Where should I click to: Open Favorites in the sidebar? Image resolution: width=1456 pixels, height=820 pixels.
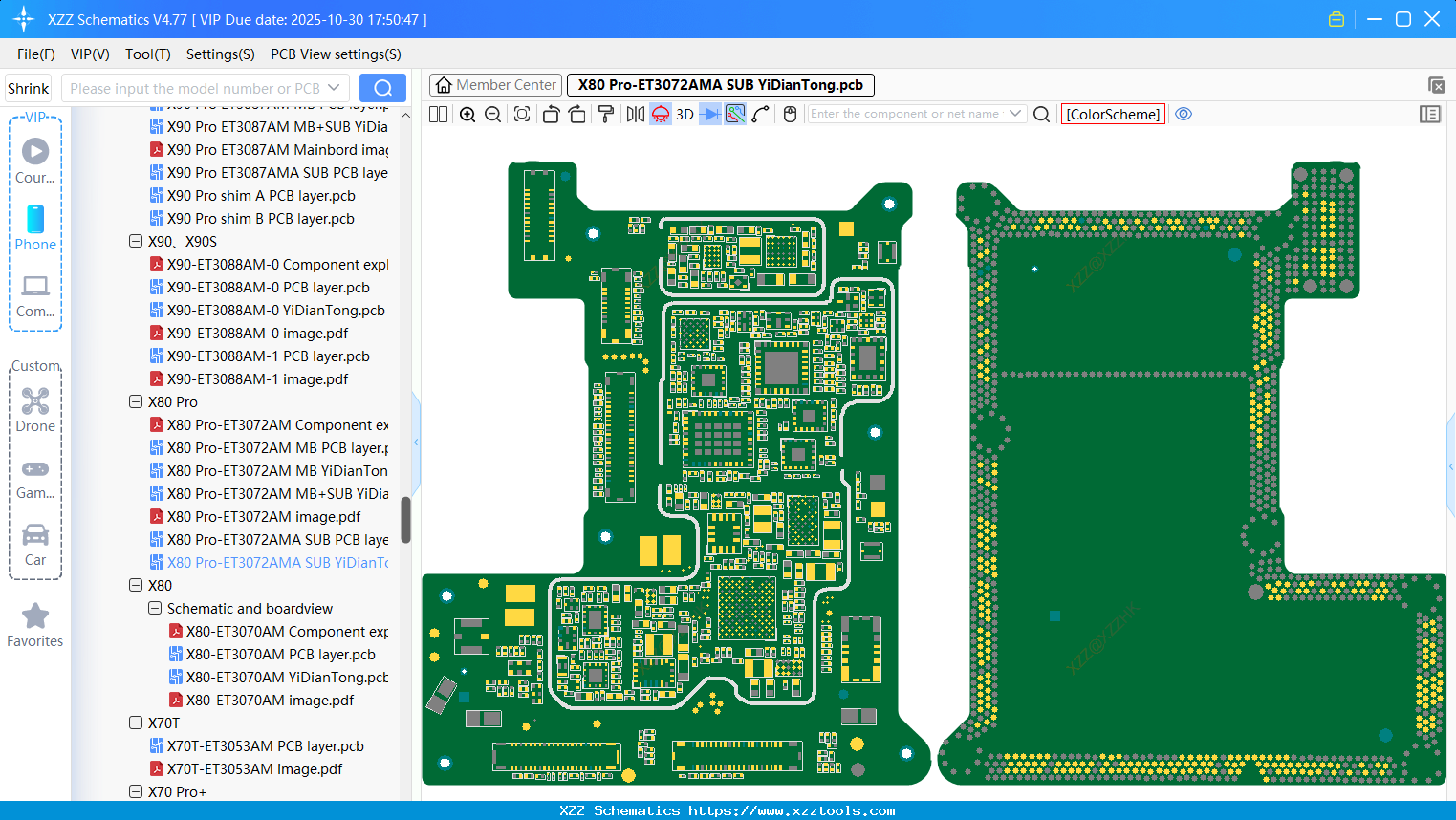35,626
